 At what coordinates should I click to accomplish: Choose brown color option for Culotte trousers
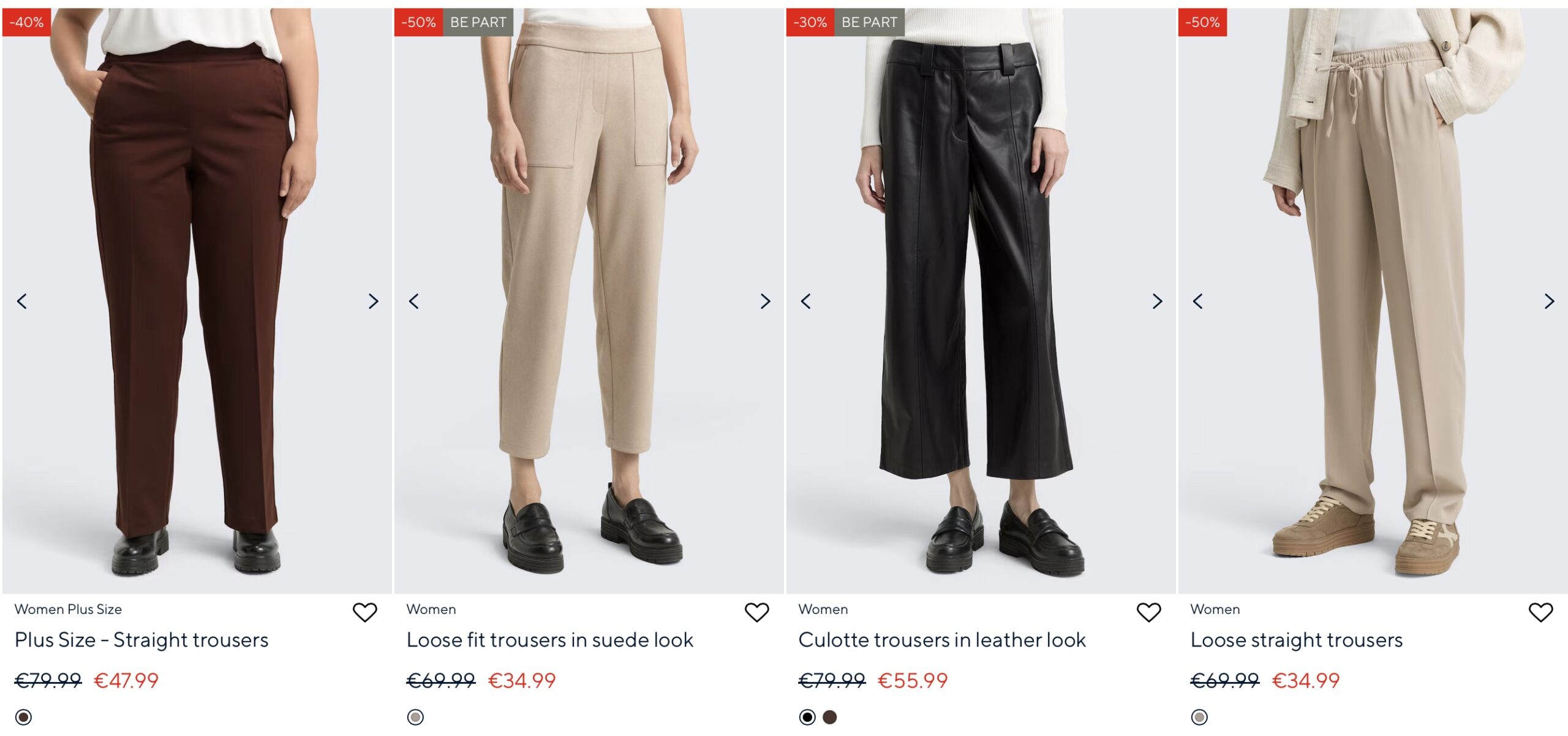click(x=830, y=717)
